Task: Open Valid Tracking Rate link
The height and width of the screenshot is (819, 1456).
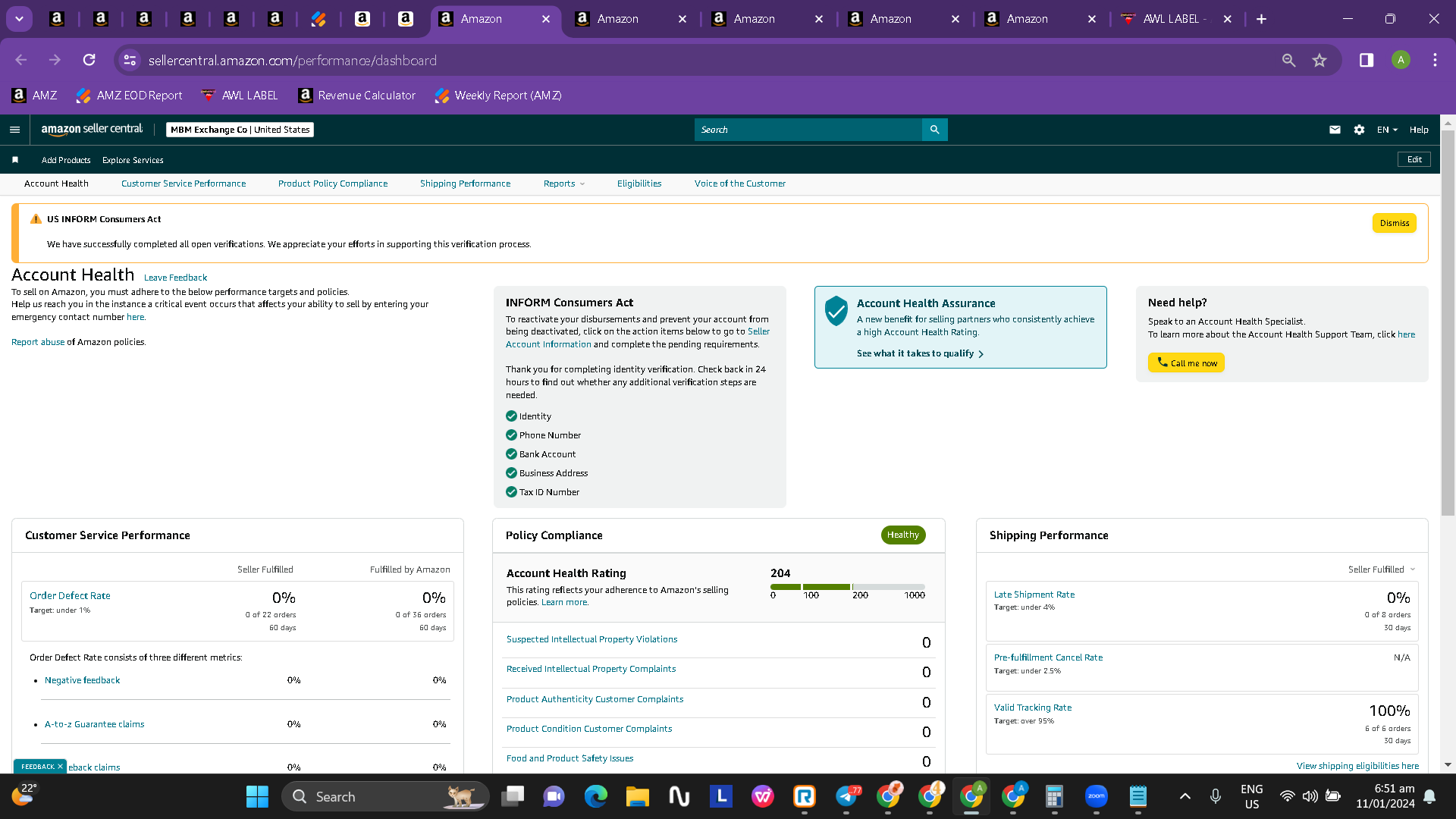Action: pyautogui.click(x=1033, y=708)
